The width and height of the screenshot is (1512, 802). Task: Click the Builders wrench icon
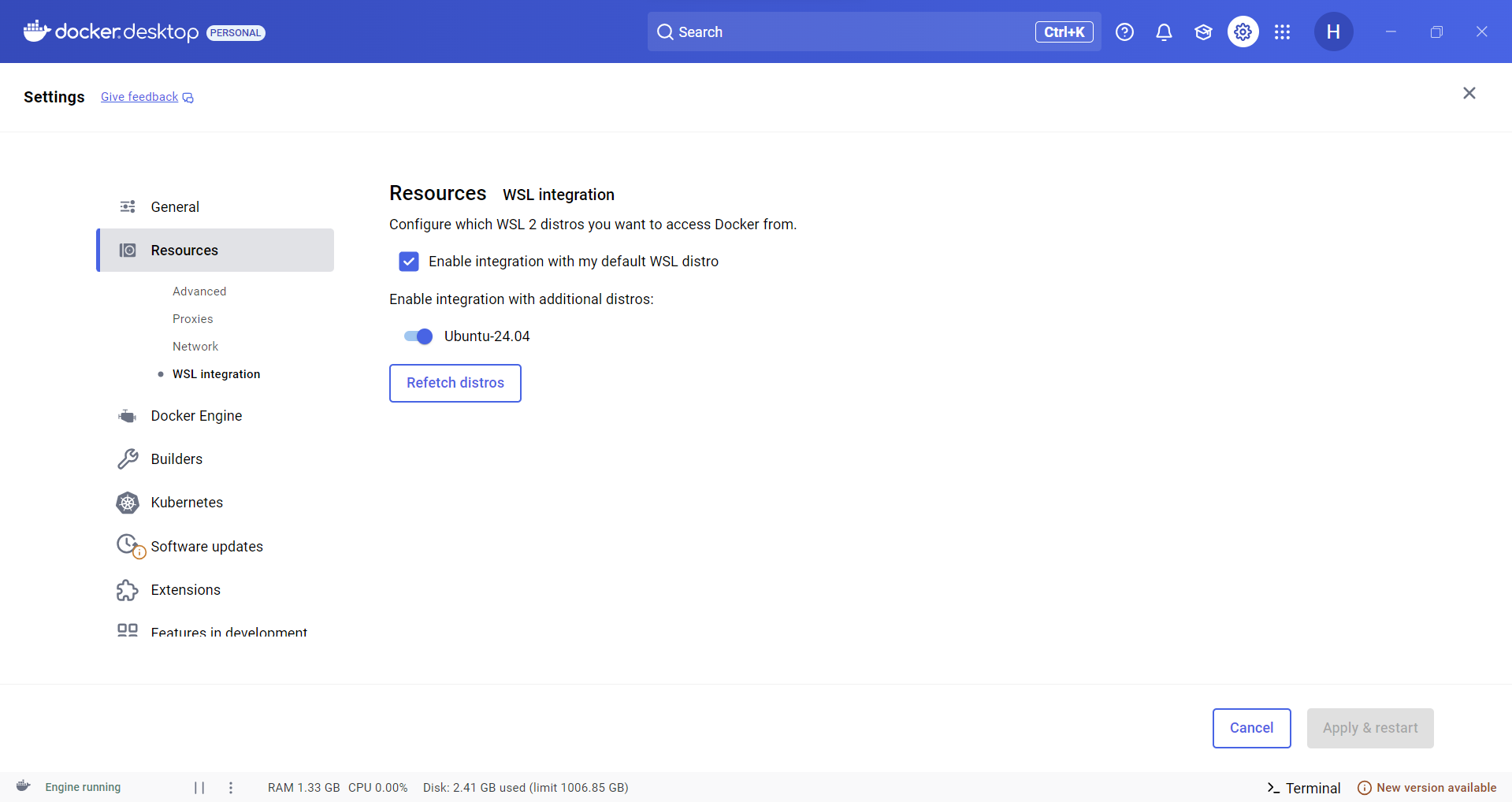pos(128,459)
